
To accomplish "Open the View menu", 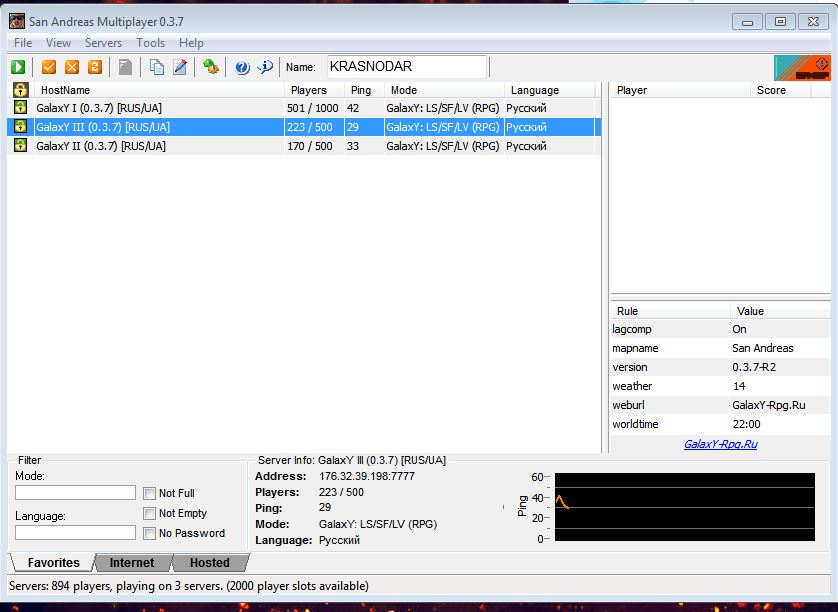I will (x=58, y=43).
